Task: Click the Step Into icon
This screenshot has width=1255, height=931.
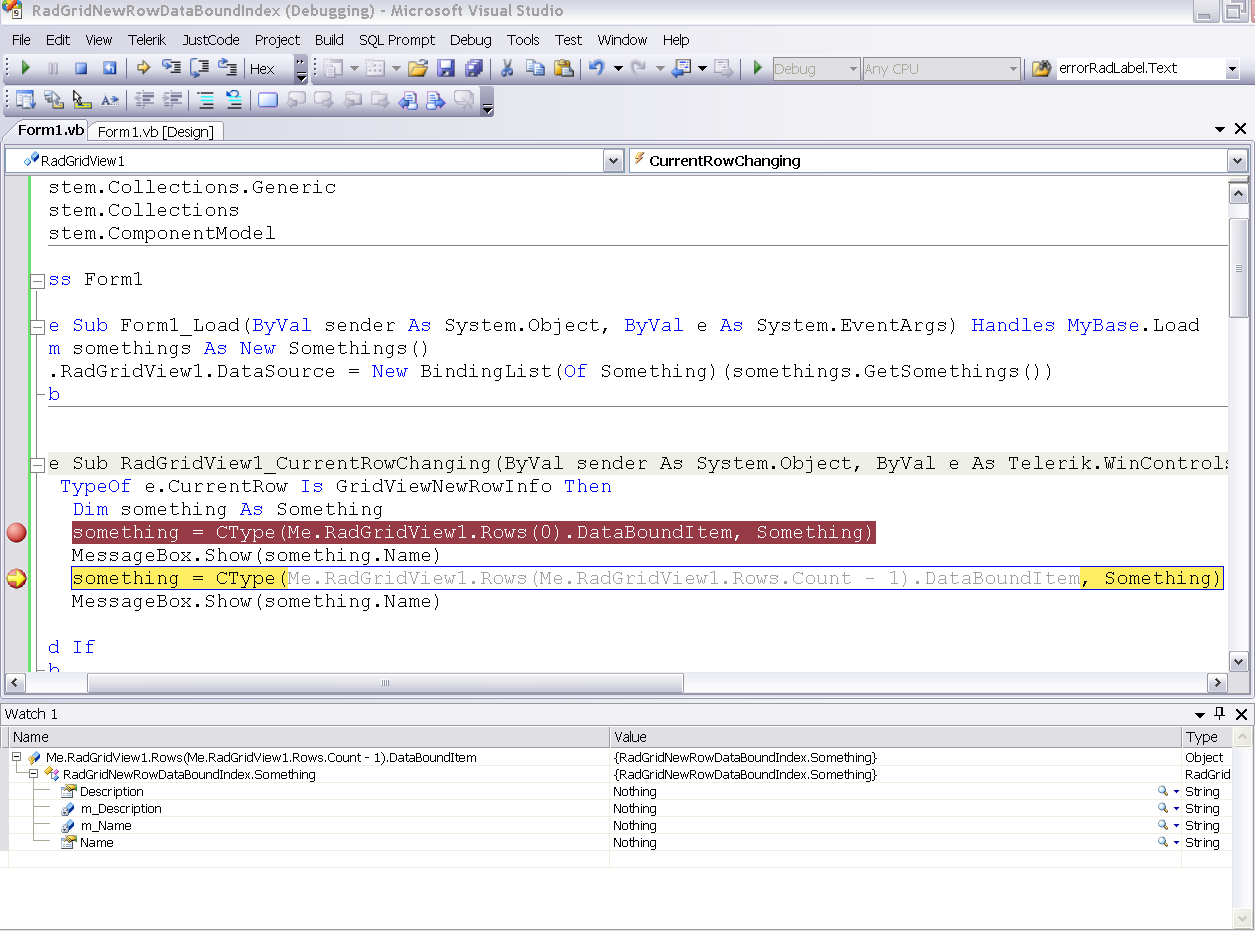Action: tap(171, 68)
